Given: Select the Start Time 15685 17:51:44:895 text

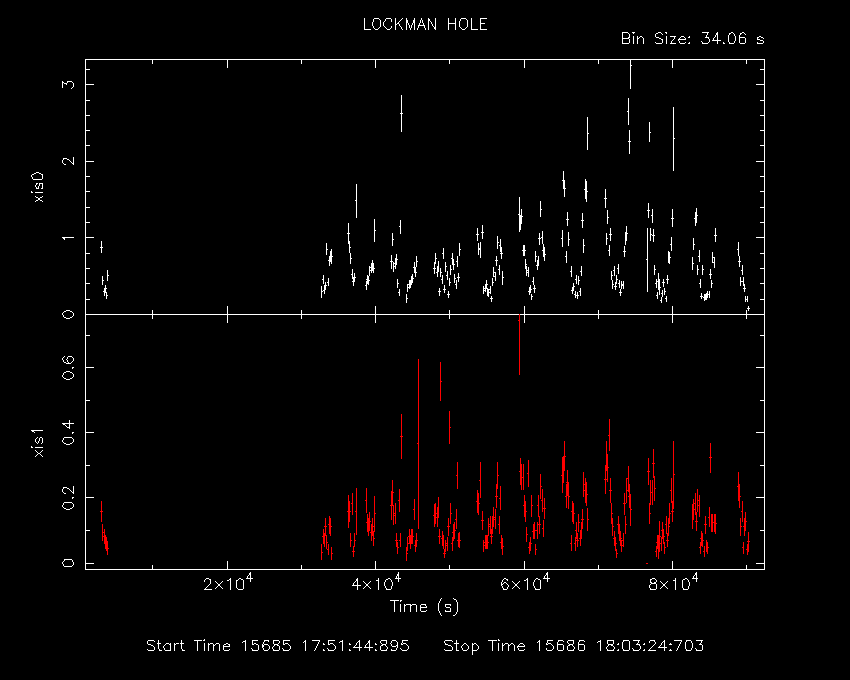Looking at the screenshot, I should point(278,646).
